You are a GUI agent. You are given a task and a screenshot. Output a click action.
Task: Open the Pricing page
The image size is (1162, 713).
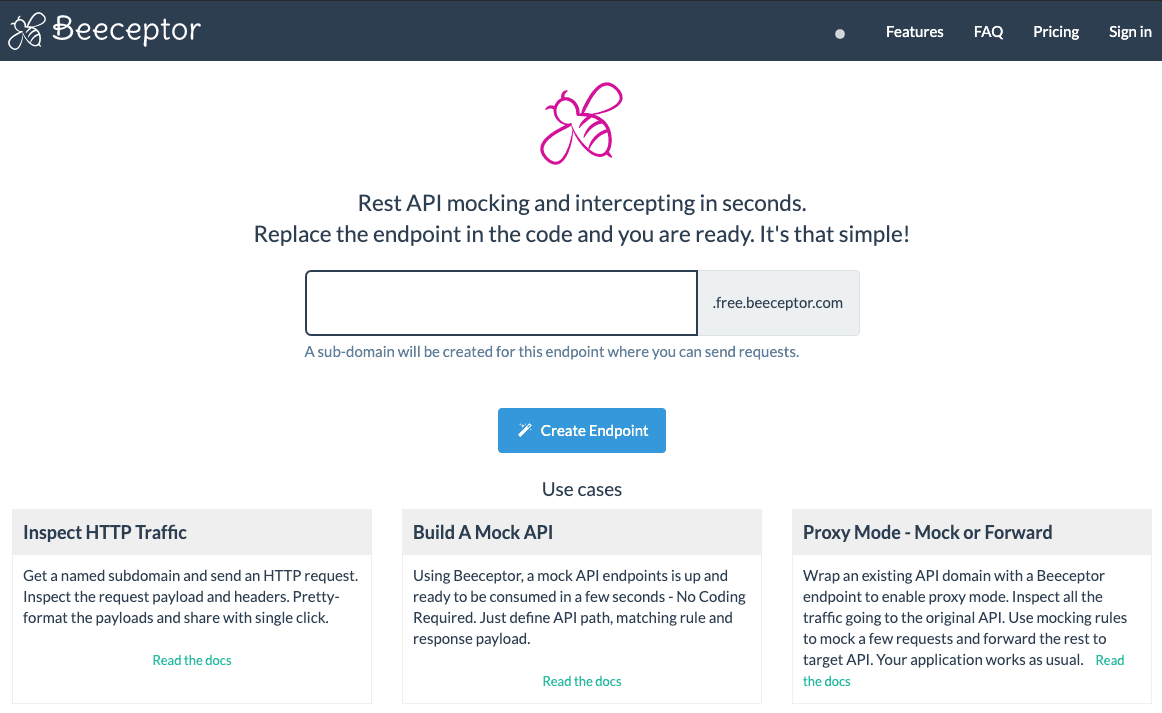1056,31
